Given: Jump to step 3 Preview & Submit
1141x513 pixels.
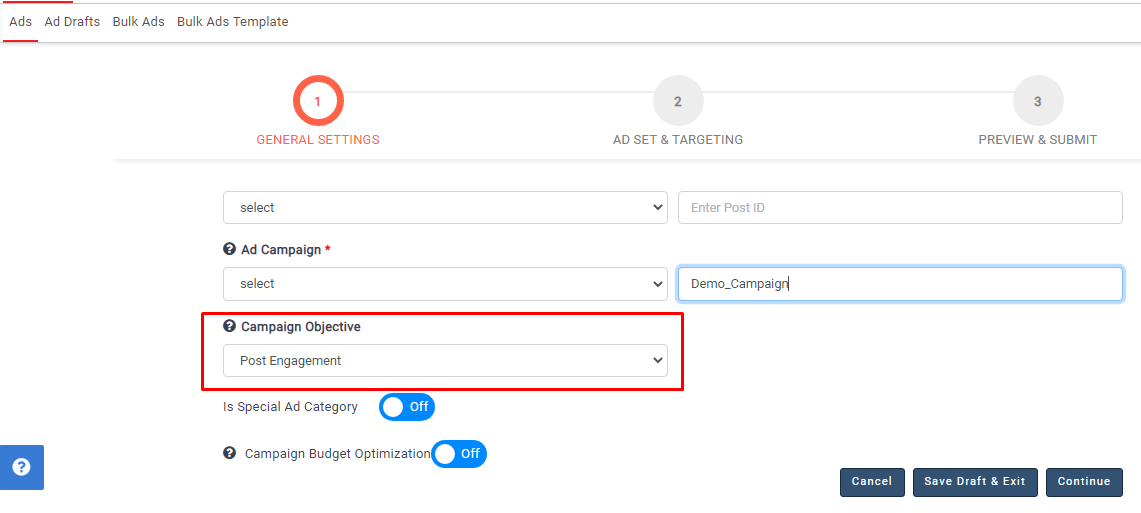Looking at the screenshot, I should tap(1038, 101).
